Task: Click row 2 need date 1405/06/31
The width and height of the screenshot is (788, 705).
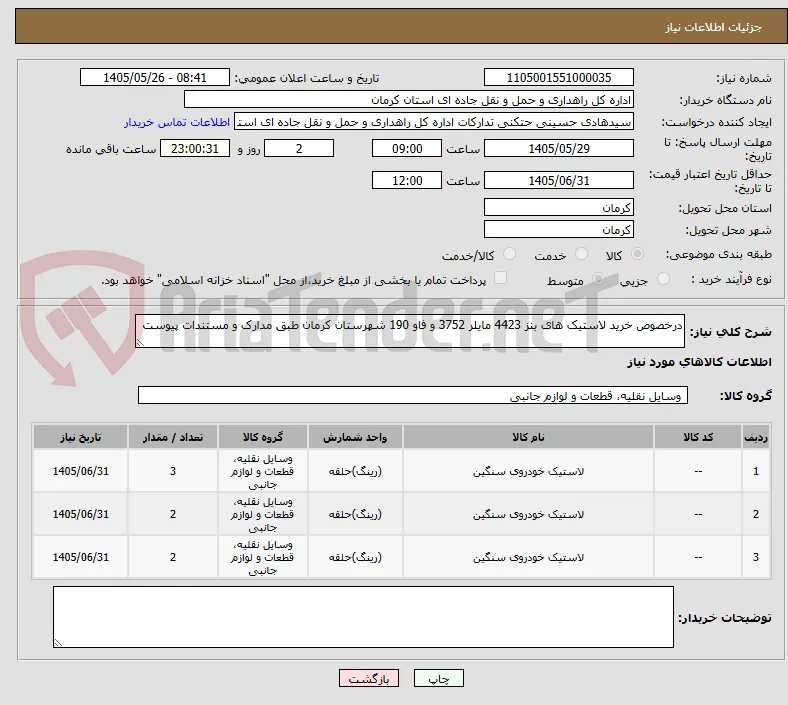Action: click(80, 515)
